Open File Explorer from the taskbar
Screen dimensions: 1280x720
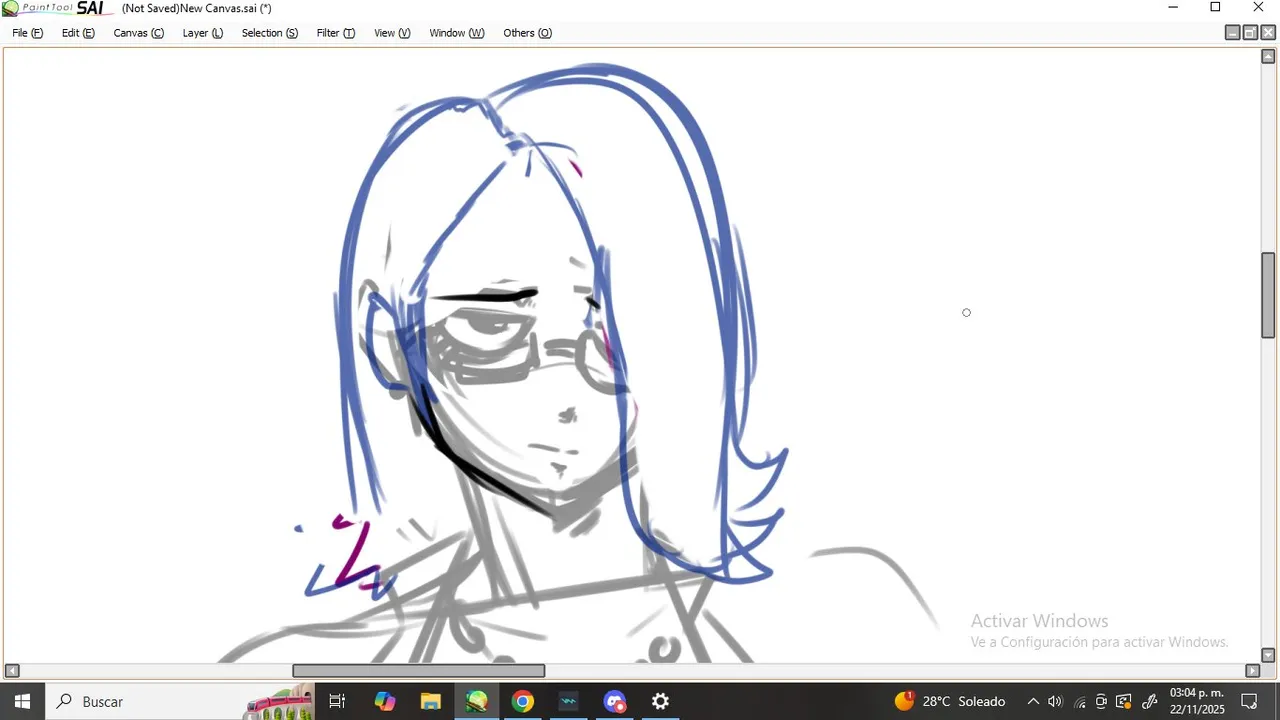point(430,701)
